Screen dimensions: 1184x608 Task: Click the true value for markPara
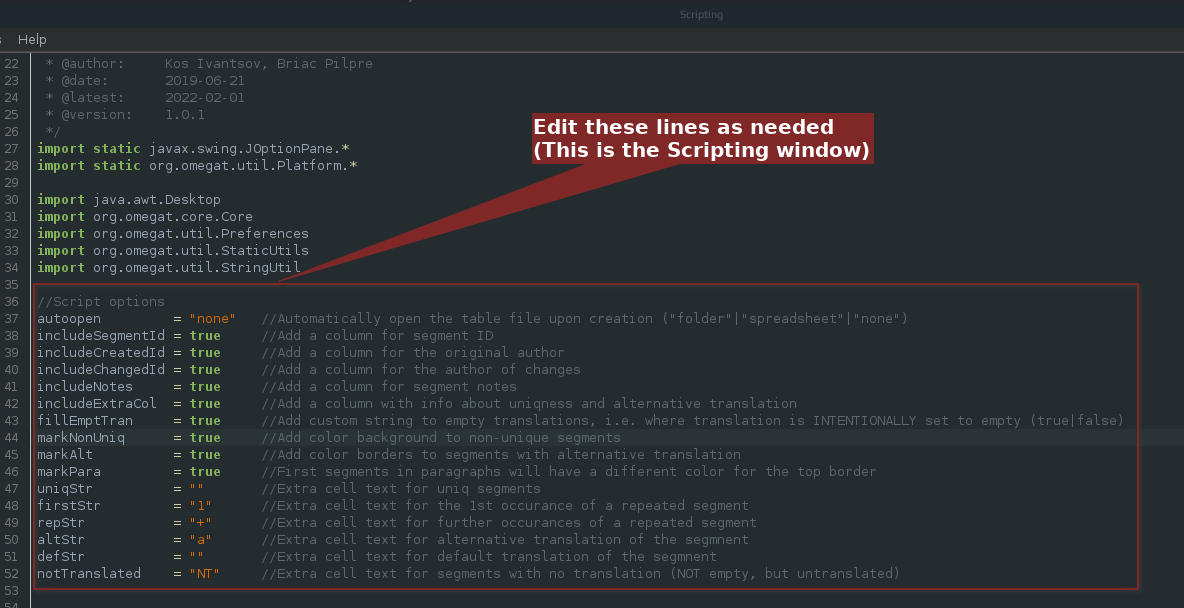click(205, 472)
